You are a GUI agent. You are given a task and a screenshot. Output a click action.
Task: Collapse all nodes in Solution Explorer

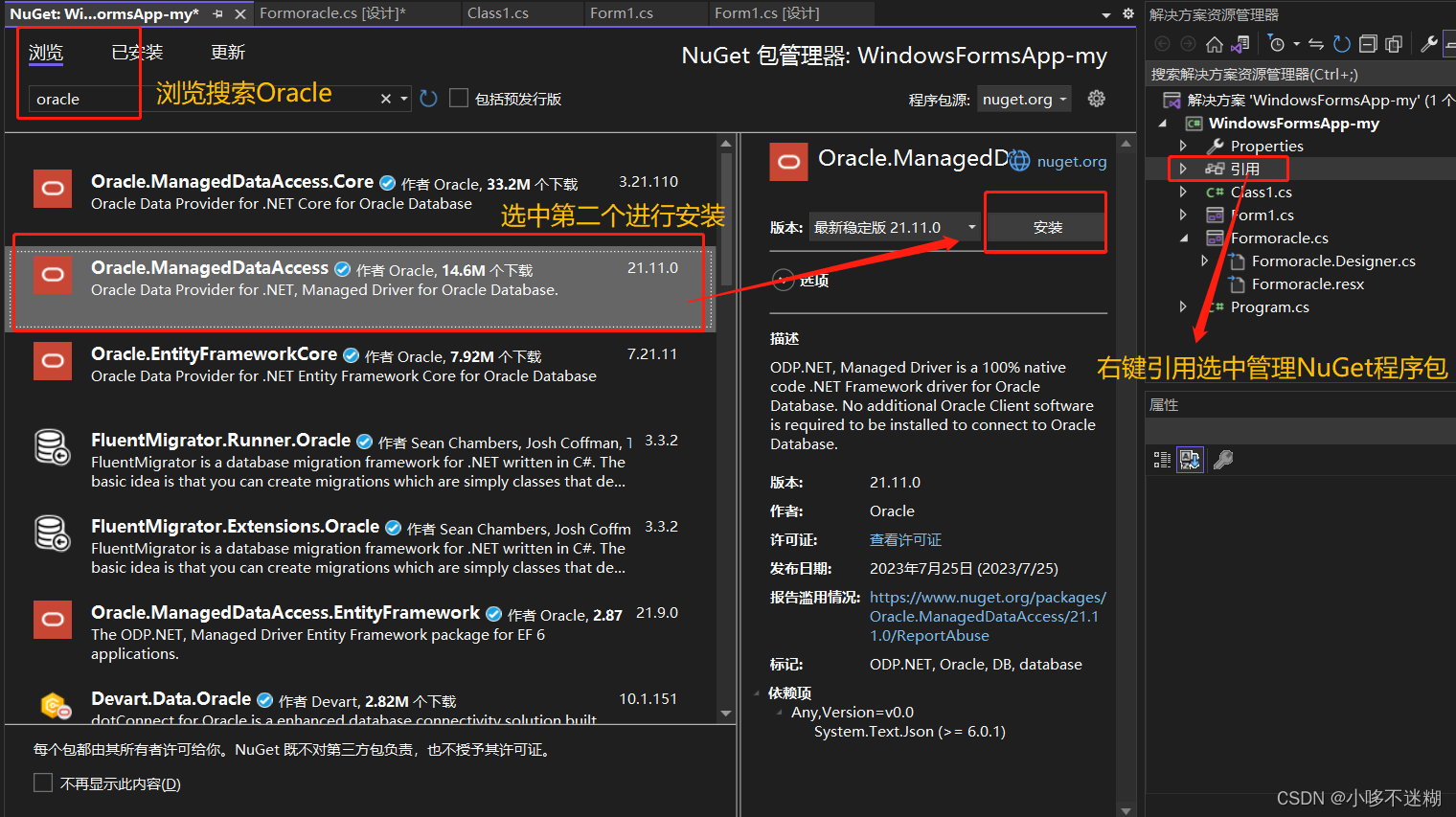[1369, 43]
